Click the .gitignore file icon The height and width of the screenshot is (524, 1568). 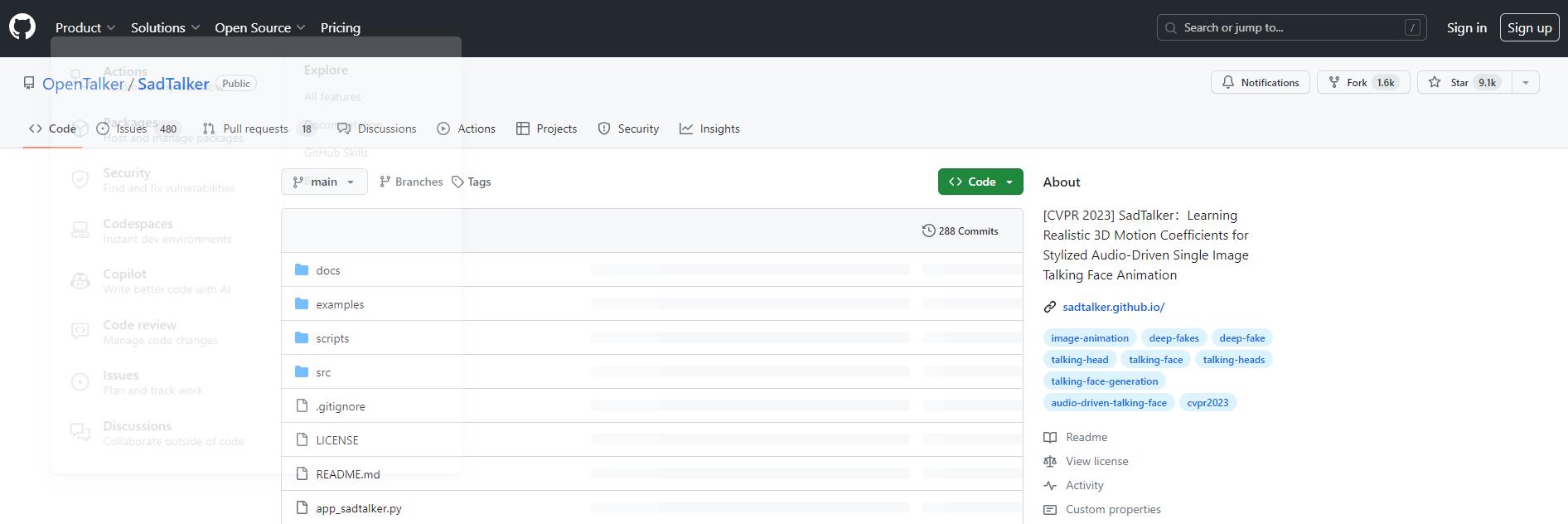[x=302, y=405]
